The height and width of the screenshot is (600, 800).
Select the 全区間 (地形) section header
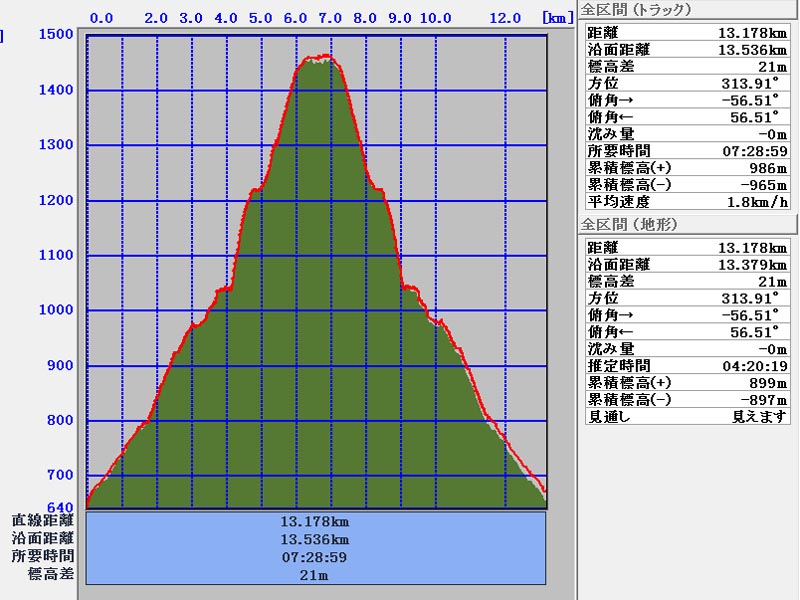[x=628, y=225]
